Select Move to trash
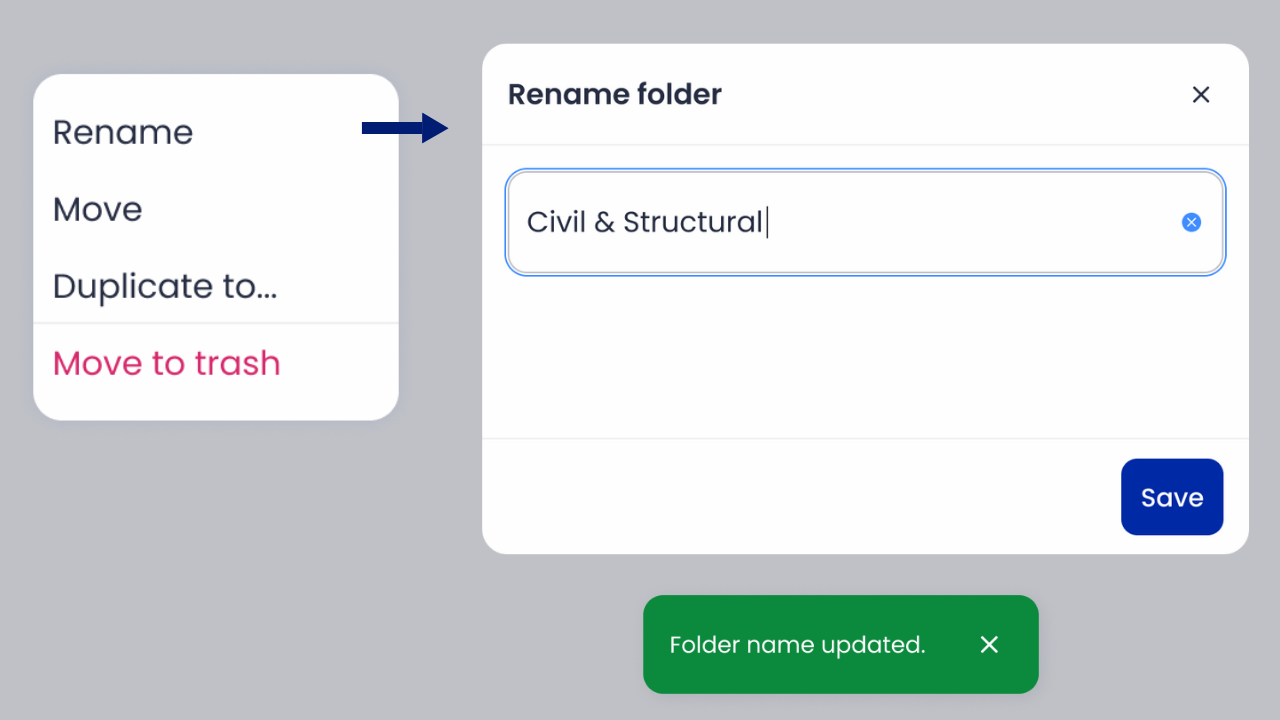Image resolution: width=1280 pixels, height=720 pixels. point(167,363)
